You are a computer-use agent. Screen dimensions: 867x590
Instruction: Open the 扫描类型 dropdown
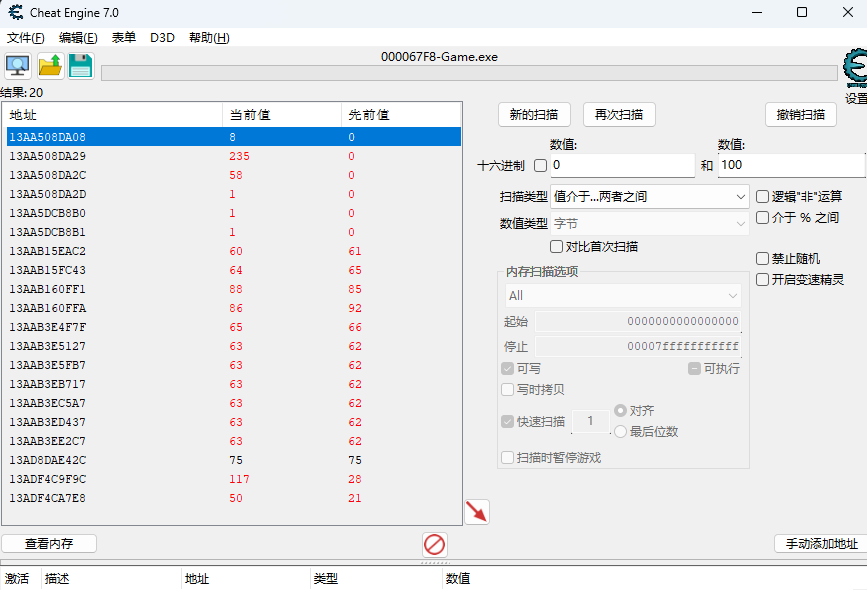tap(650, 196)
